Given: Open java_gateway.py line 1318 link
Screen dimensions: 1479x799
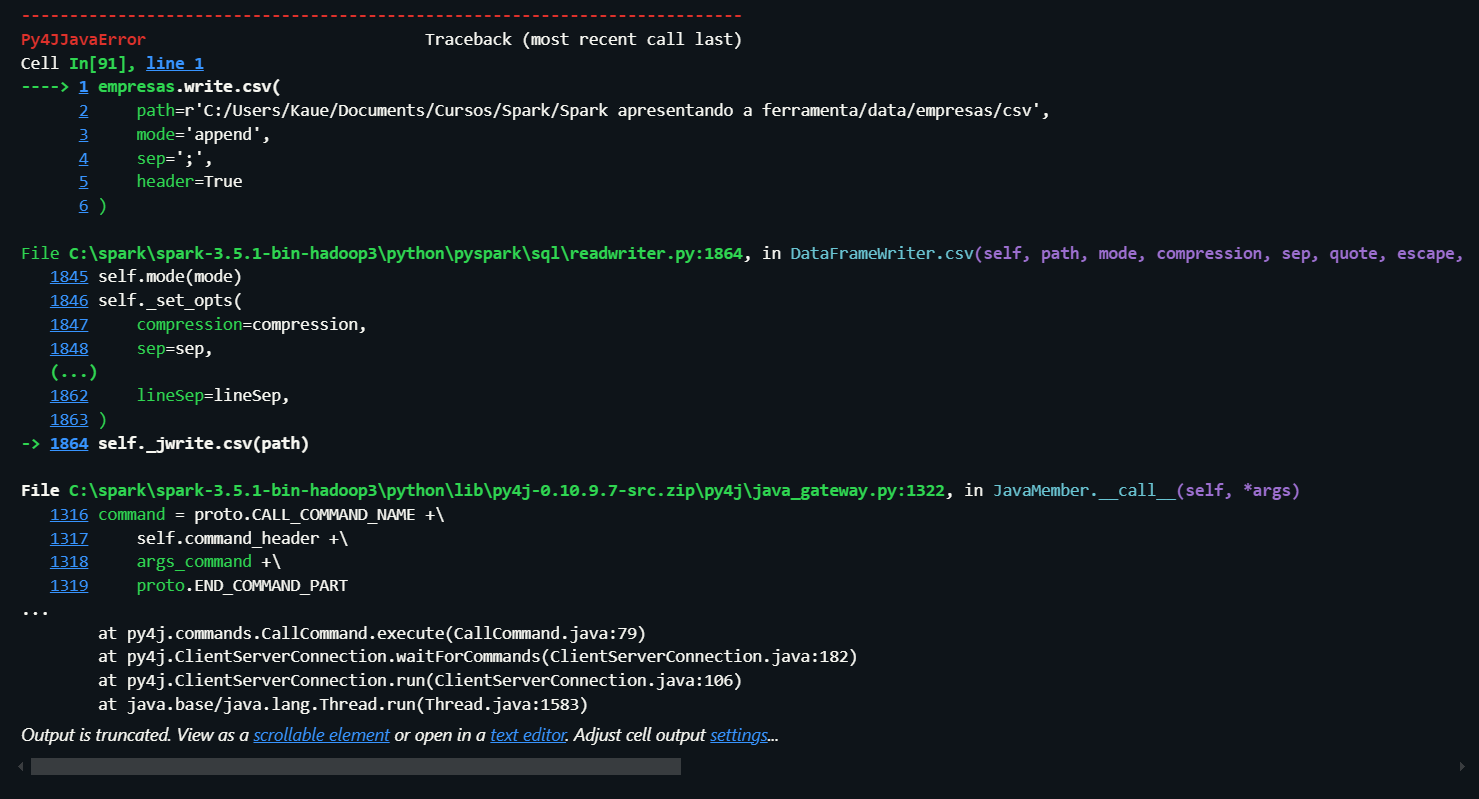Looking at the screenshot, I should point(69,561).
